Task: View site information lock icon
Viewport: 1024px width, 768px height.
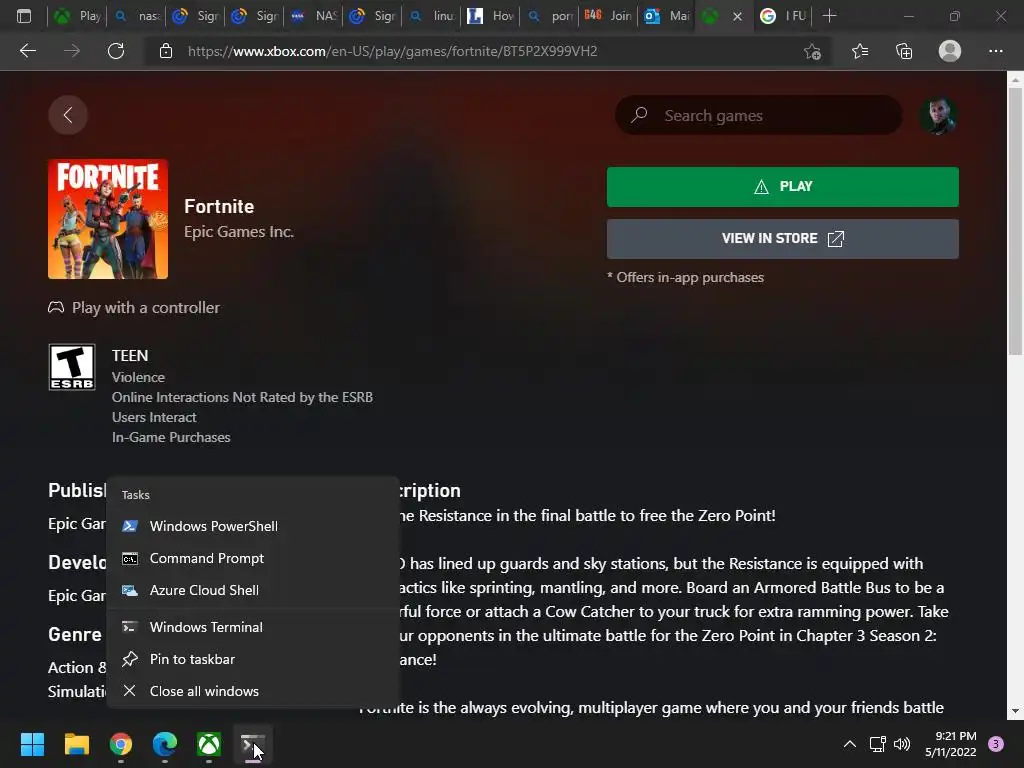Action: coord(166,51)
